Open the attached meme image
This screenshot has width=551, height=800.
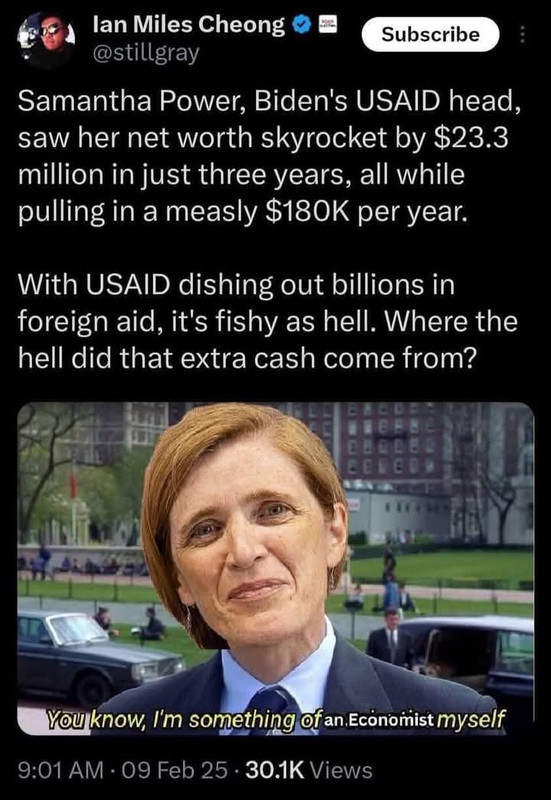pyautogui.click(x=276, y=568)
